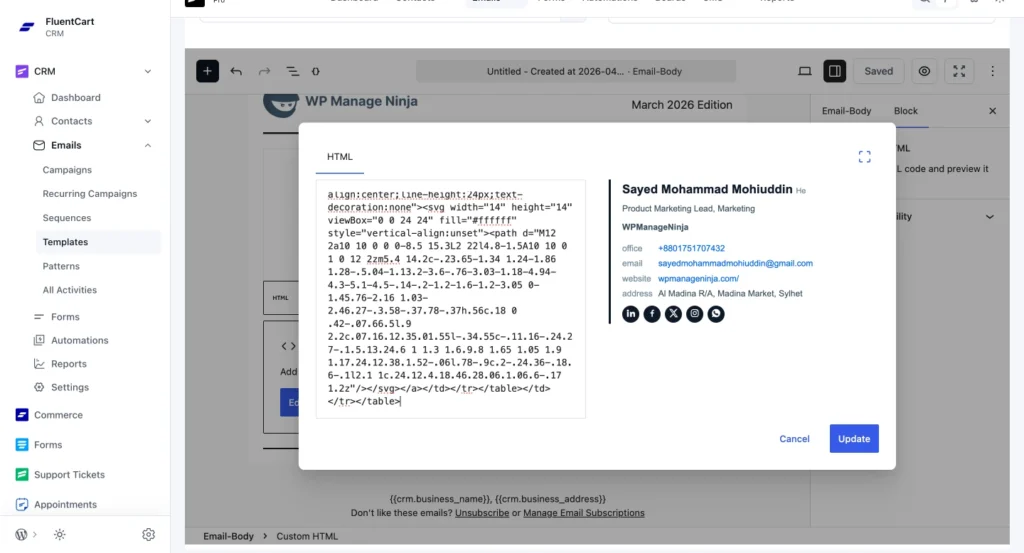
Task: Click the office phone number link
Action: pos(691,248)
